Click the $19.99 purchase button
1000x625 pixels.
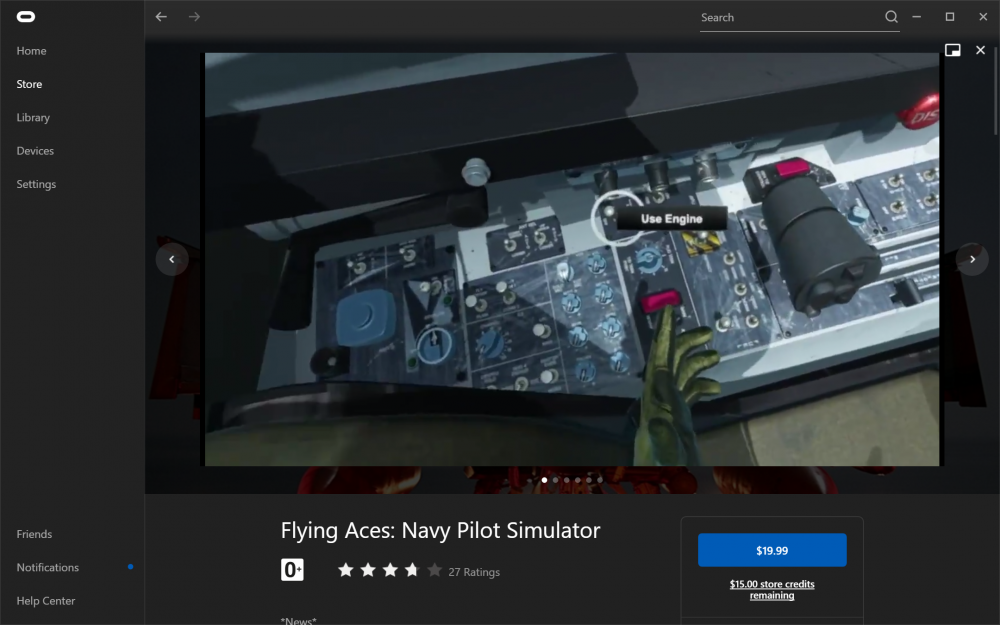pyautogui.click(x=771, y=550)
